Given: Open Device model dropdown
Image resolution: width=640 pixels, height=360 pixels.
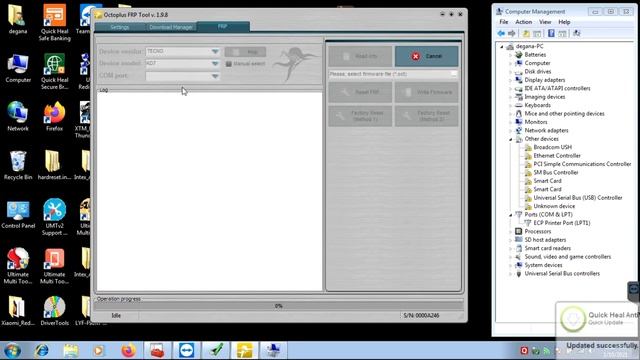Looking at the screenshot, I should pyautogui.click(x=215, y=64).
